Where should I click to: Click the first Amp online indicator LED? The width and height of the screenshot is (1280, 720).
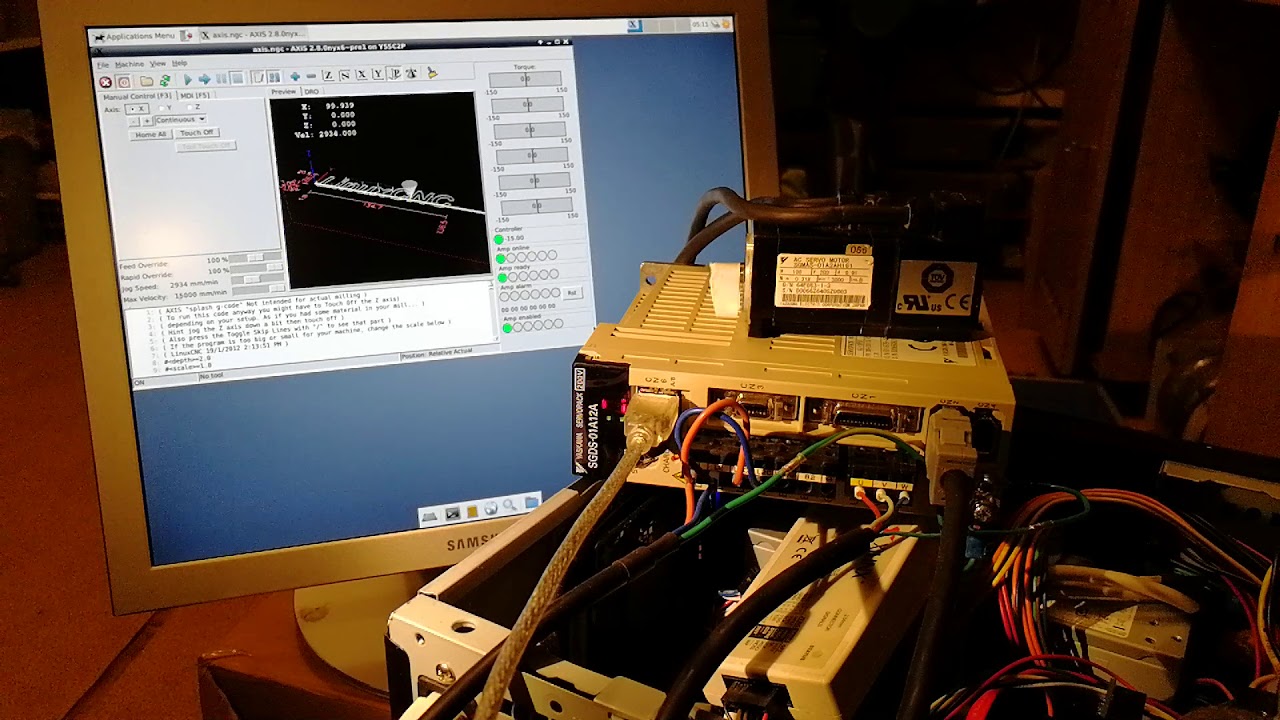(x=500, y=259)
